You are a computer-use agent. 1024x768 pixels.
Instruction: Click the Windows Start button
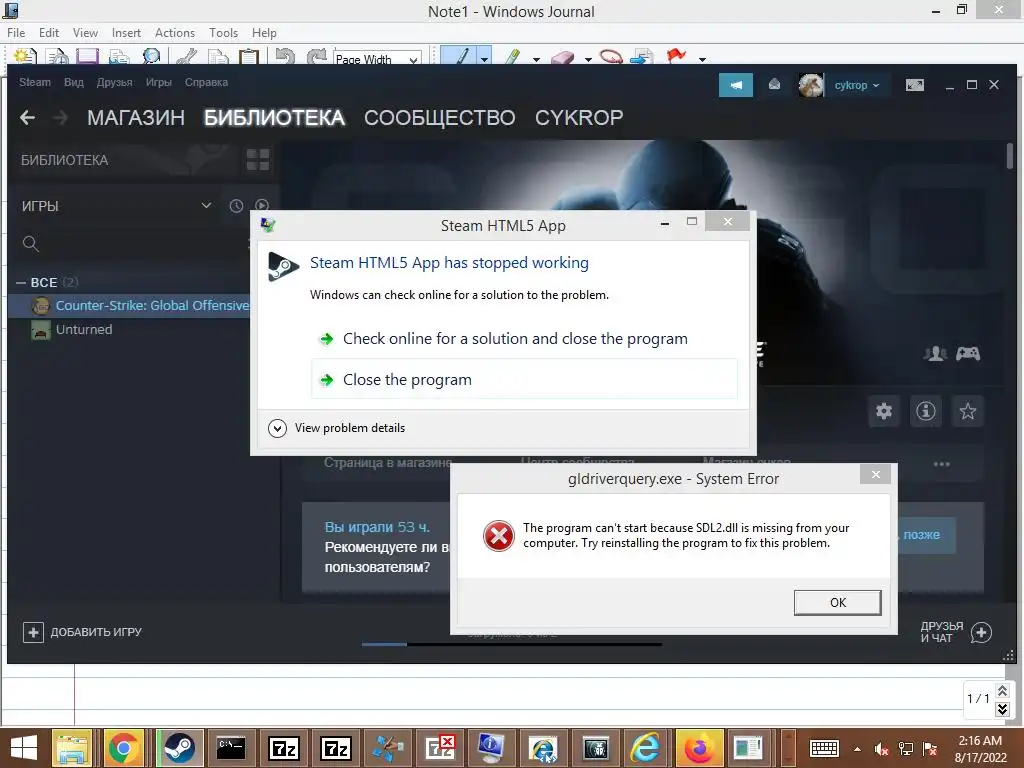point(24,748)
